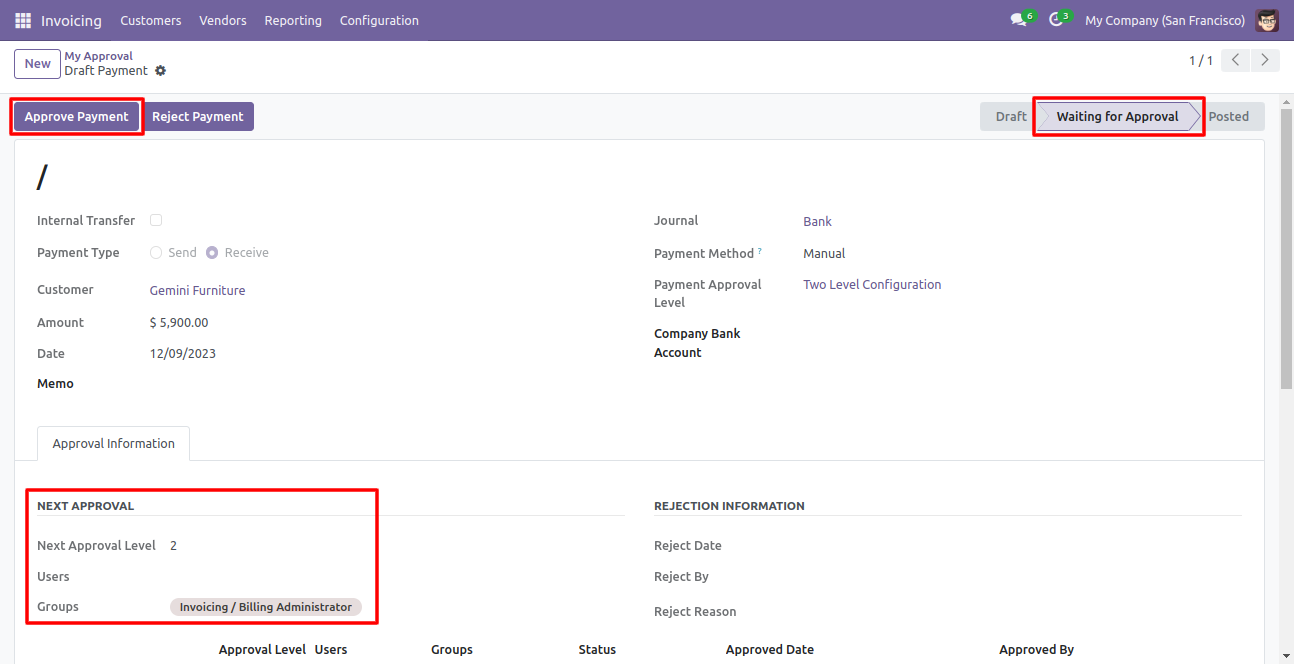Screen dimensions: 1294x664
Task: Open the Configuration menu
Action: pos(379,20)
